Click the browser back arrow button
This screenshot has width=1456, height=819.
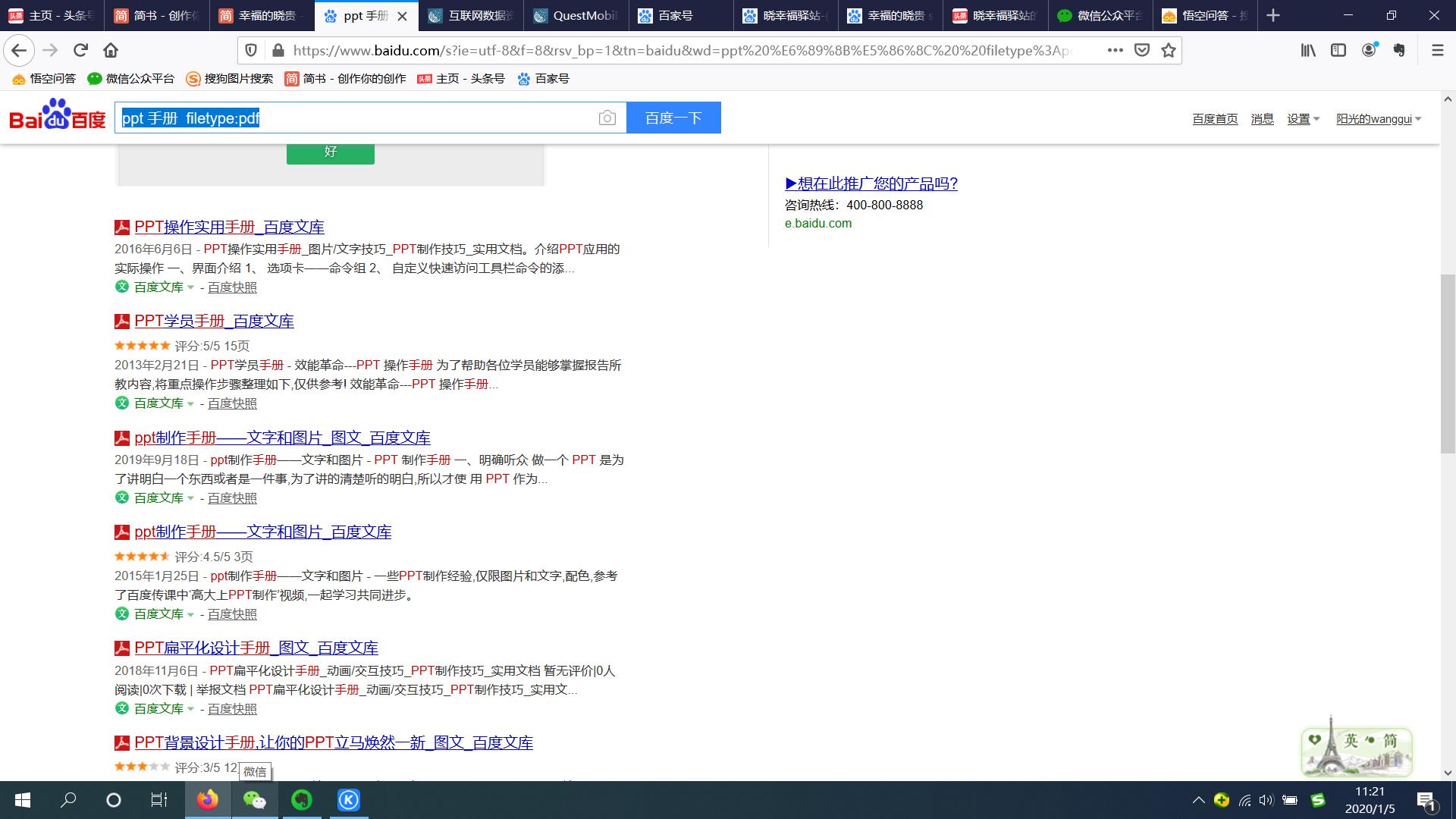point(19,50)
